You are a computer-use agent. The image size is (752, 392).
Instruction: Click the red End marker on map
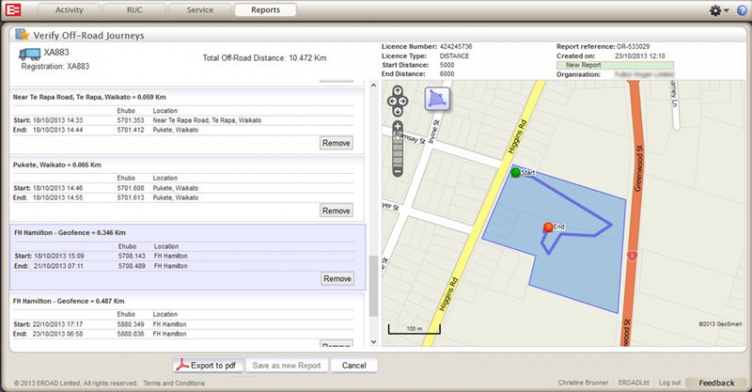[x=548, y=227]
